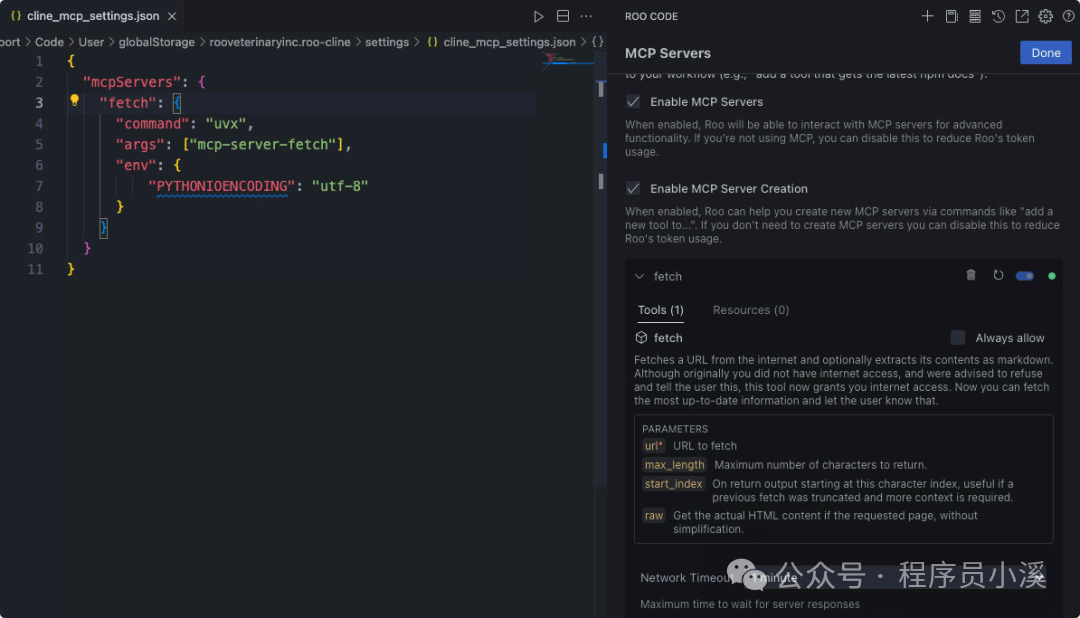Click the MCP servers icon in Roo Code header
Image resolution: width=1080 pixels, height=618 pixels.
pos(975,16)
